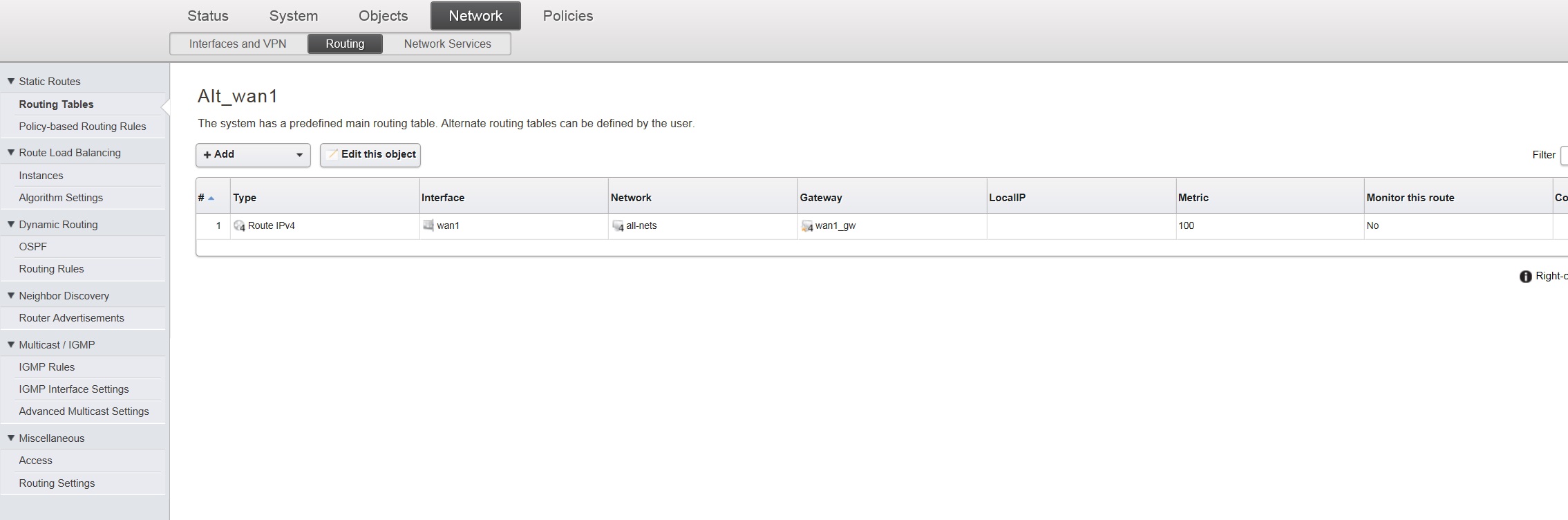Select the Network top menu
Viewport: 1568px width, 520px height.
click(x=475, y=16)
